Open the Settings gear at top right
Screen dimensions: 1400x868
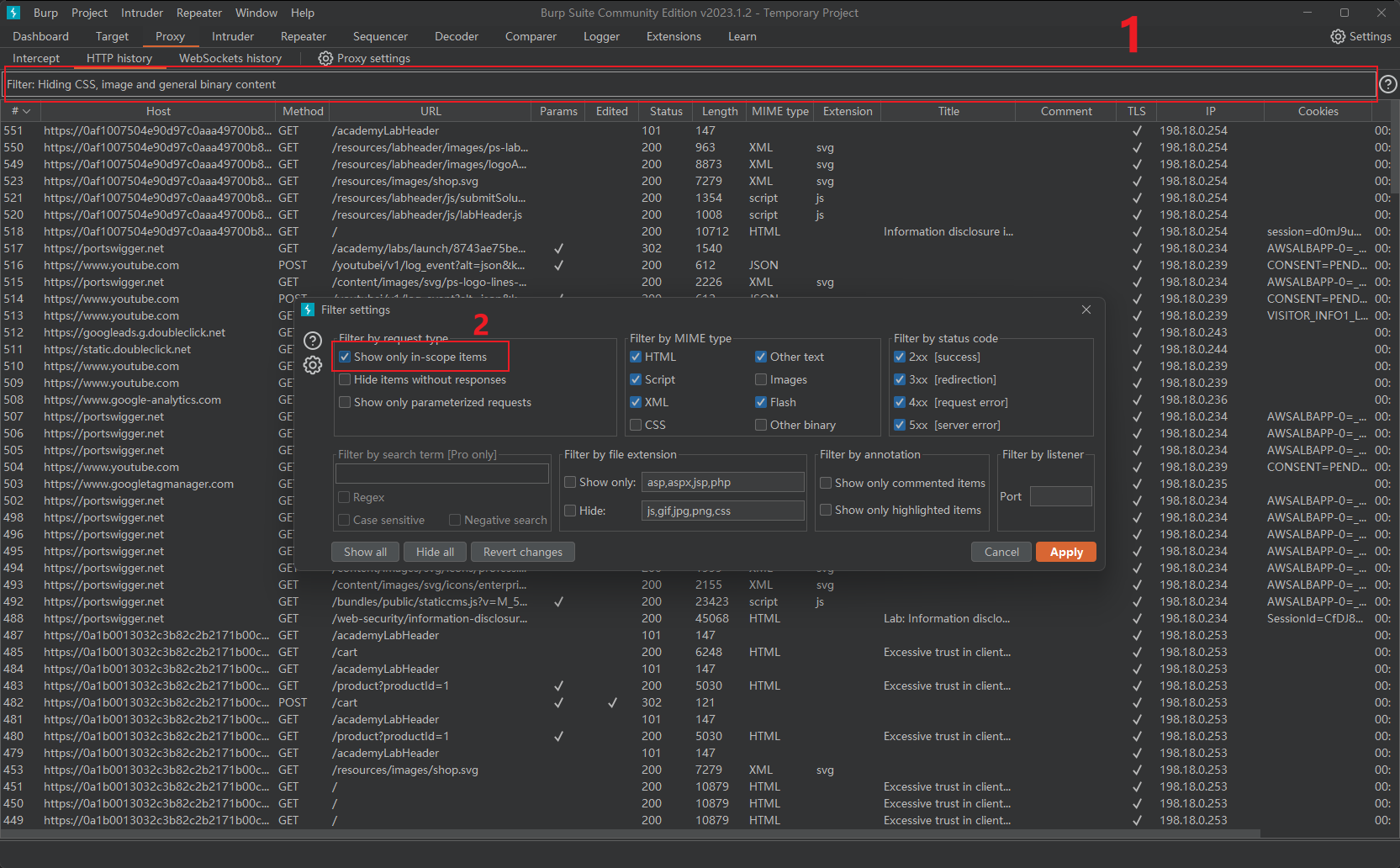click(1338, 36)
